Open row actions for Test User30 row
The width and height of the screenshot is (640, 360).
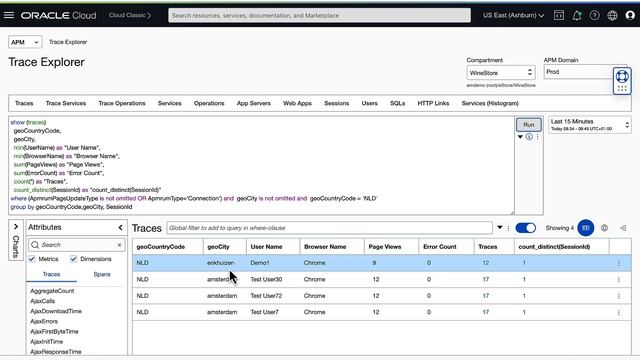(x=619, y=280)
